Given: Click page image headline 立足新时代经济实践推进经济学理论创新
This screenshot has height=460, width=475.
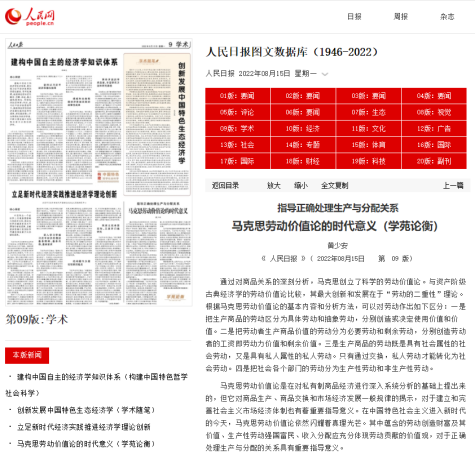Looking at the screenshot, I should pos(64,194).
